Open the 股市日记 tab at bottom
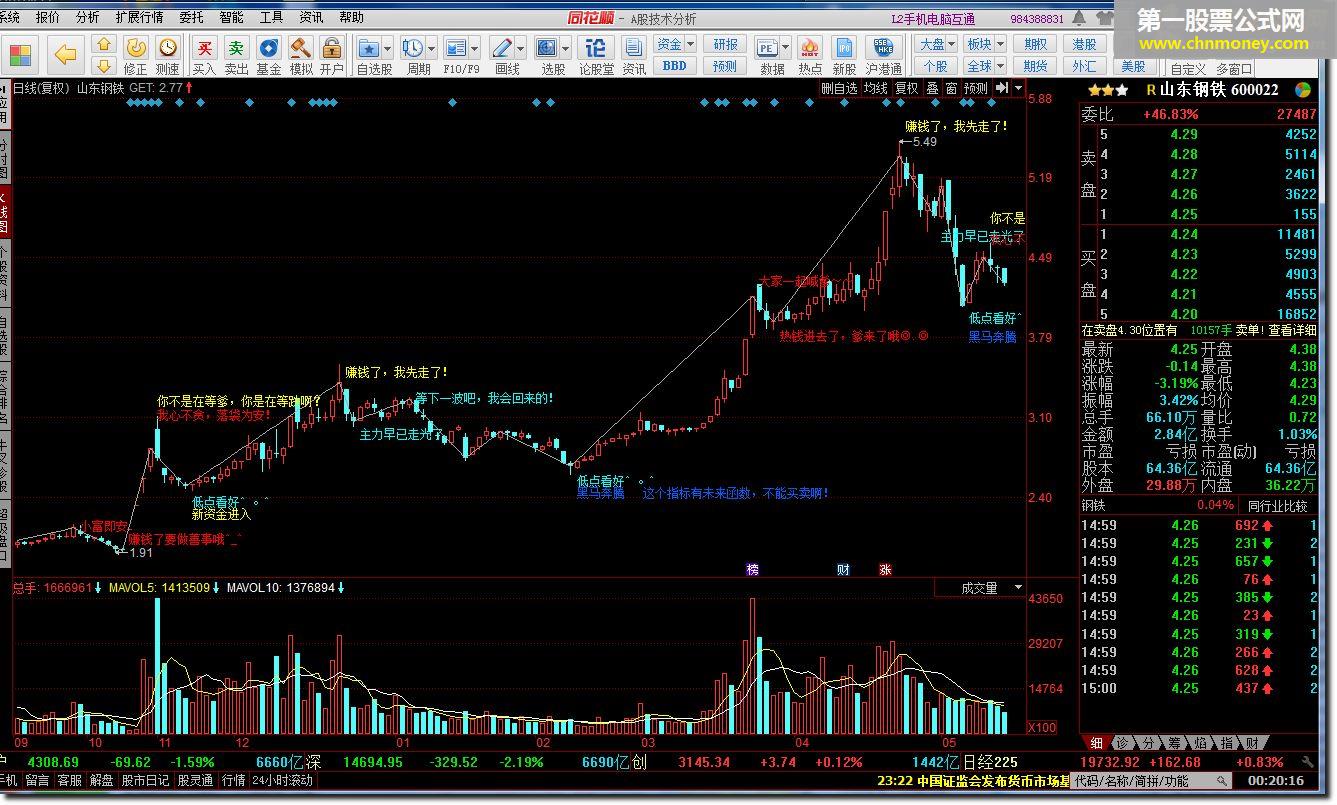The image size is (1337, 805). (x=146, y=780)
